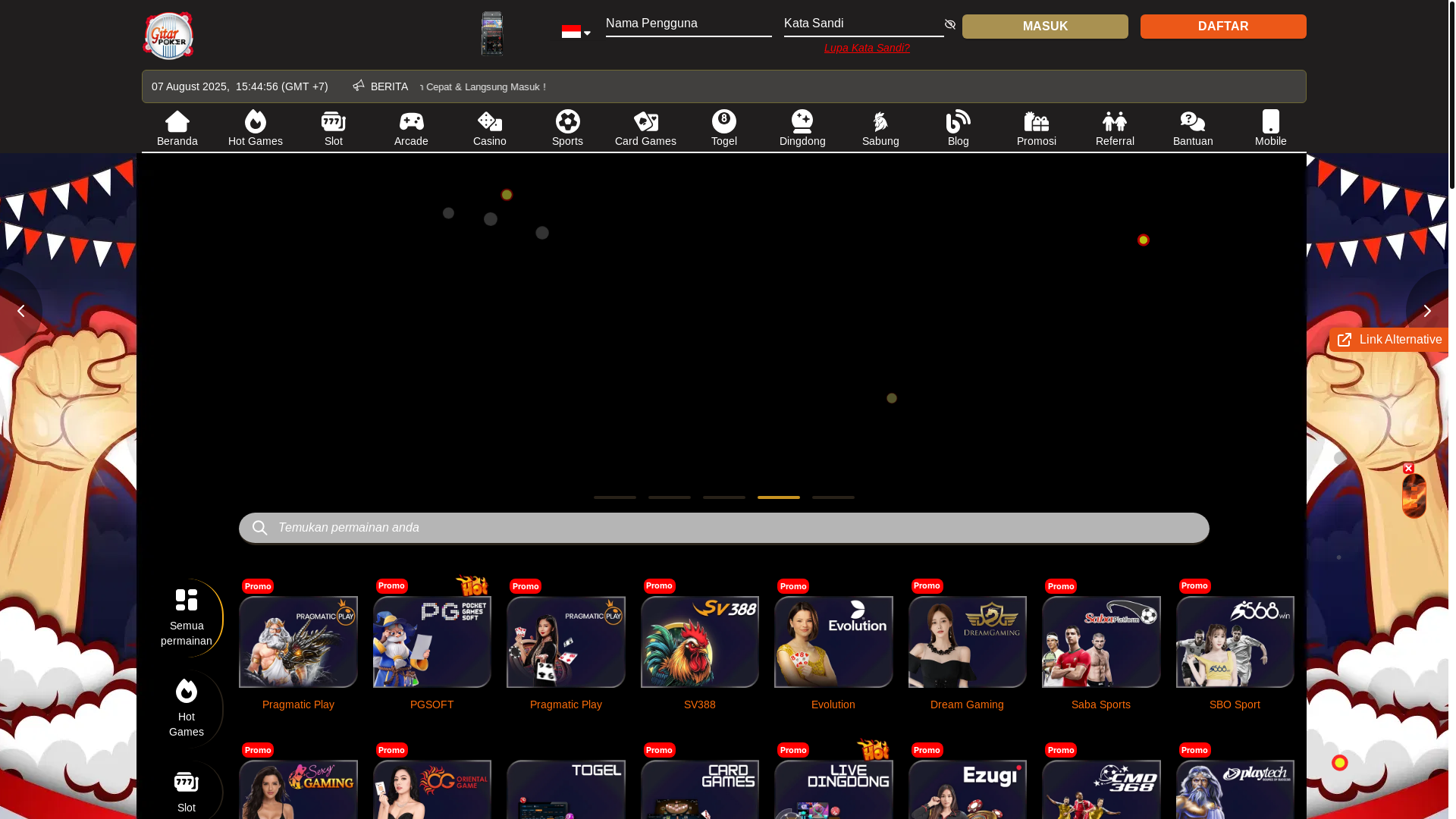
Task: Open Live Dingdong thumbnail
Action: (x=833, y=789)
